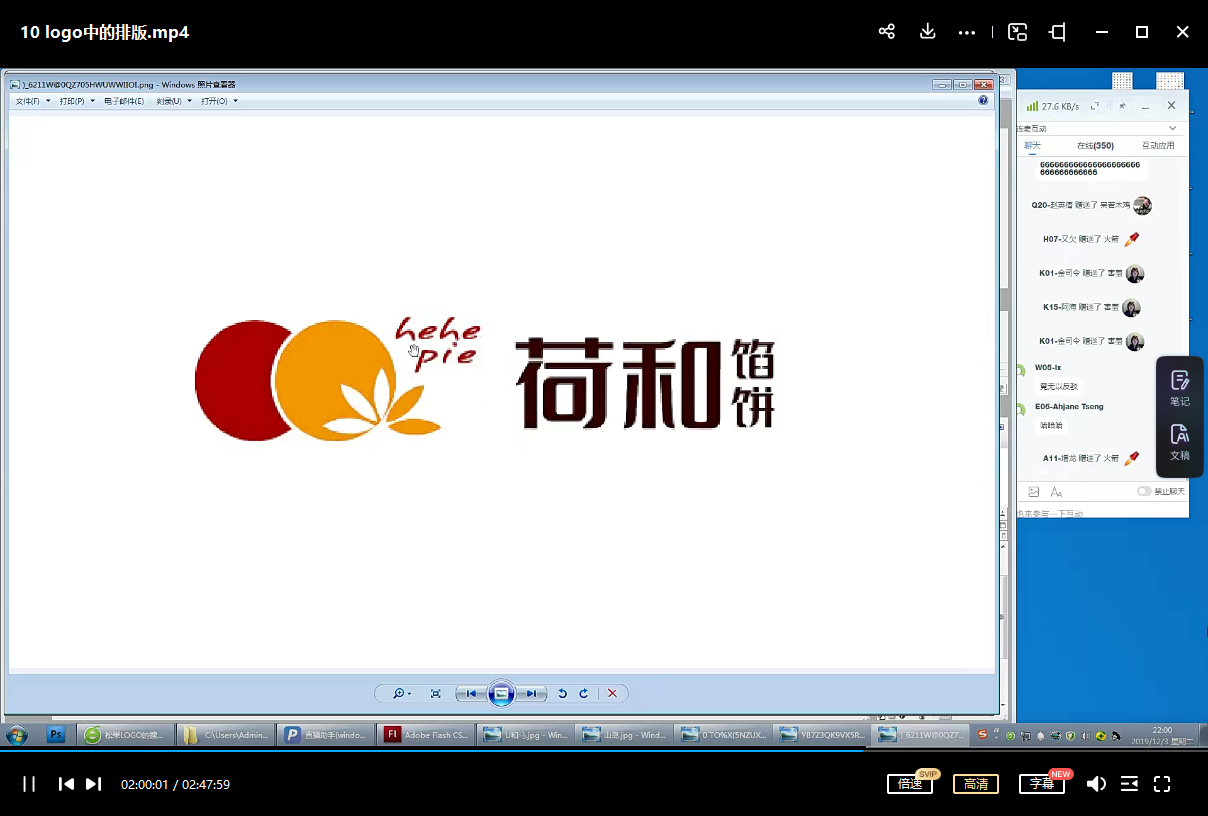Click the 电子邮件(E) menu item
This screenshot has width=1208, height=816.
click(124, 101)
